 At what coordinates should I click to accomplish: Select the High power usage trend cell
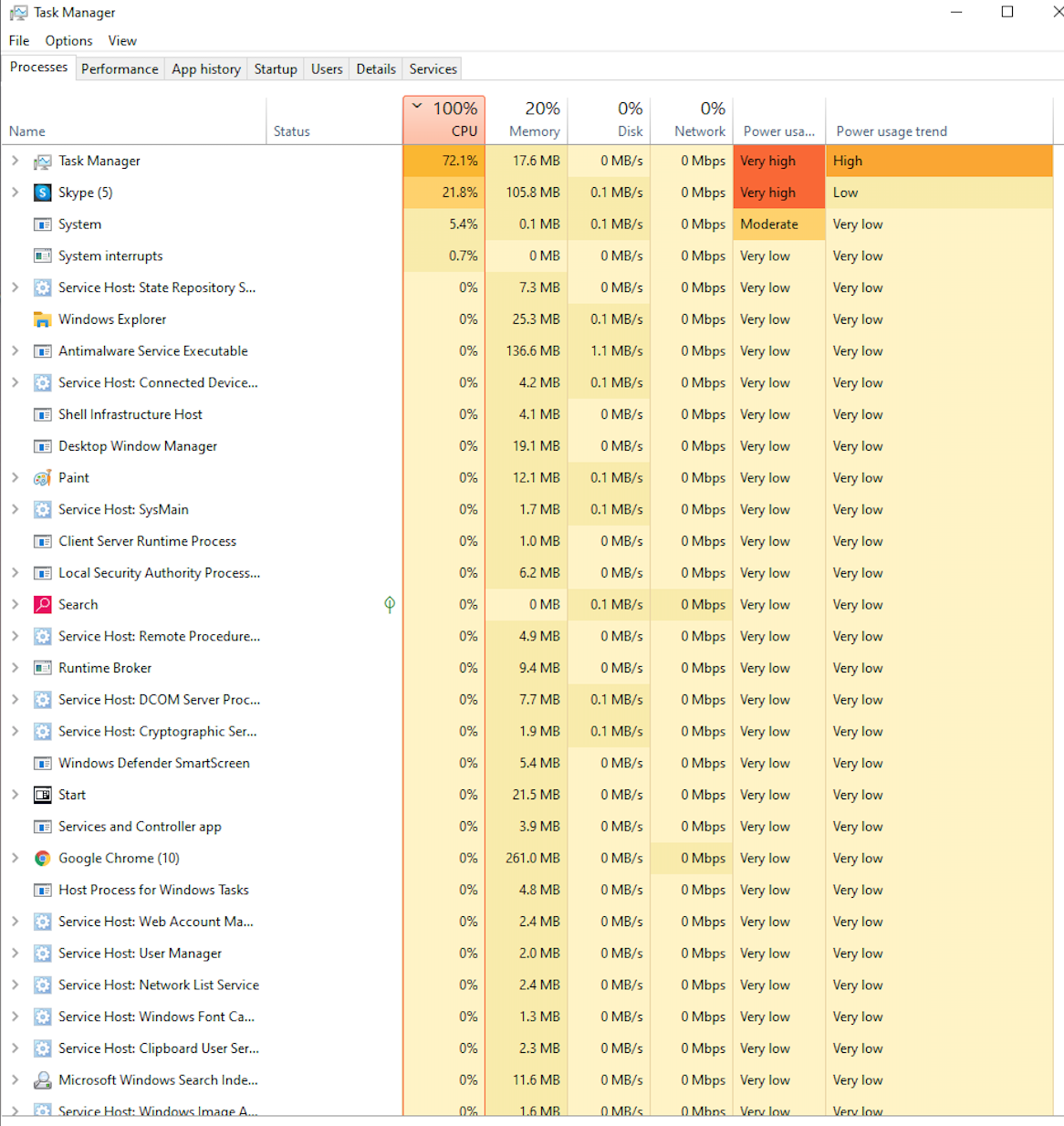tap(939, 161)
